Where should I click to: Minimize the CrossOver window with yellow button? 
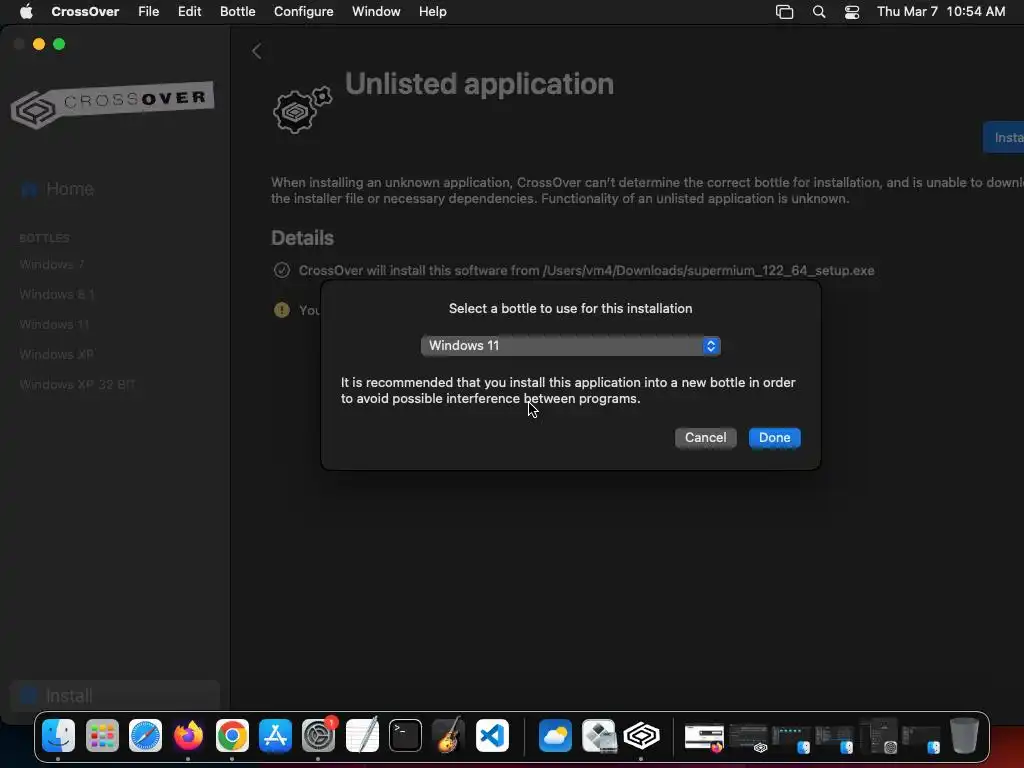(39, 44)
